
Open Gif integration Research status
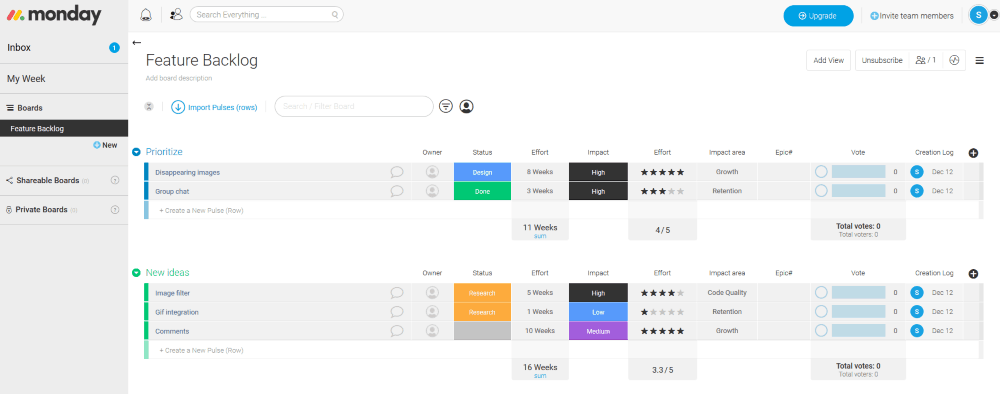(482, 312)
